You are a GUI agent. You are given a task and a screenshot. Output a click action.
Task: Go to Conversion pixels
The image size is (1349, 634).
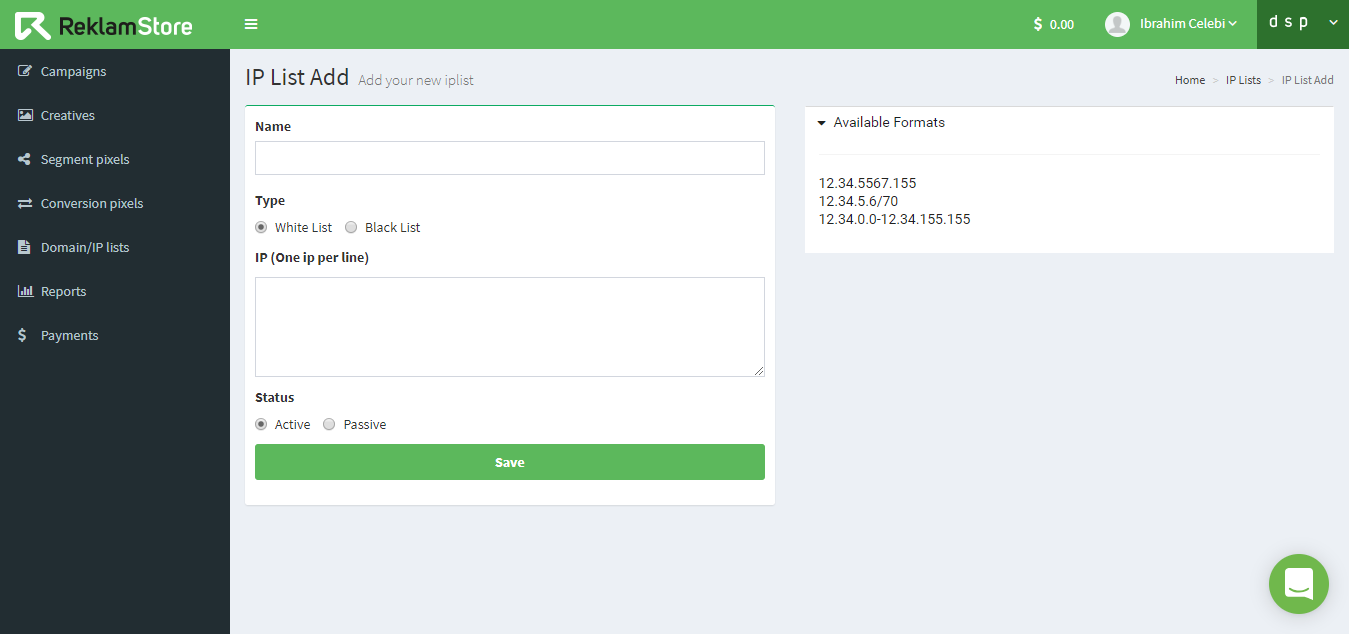115,203
